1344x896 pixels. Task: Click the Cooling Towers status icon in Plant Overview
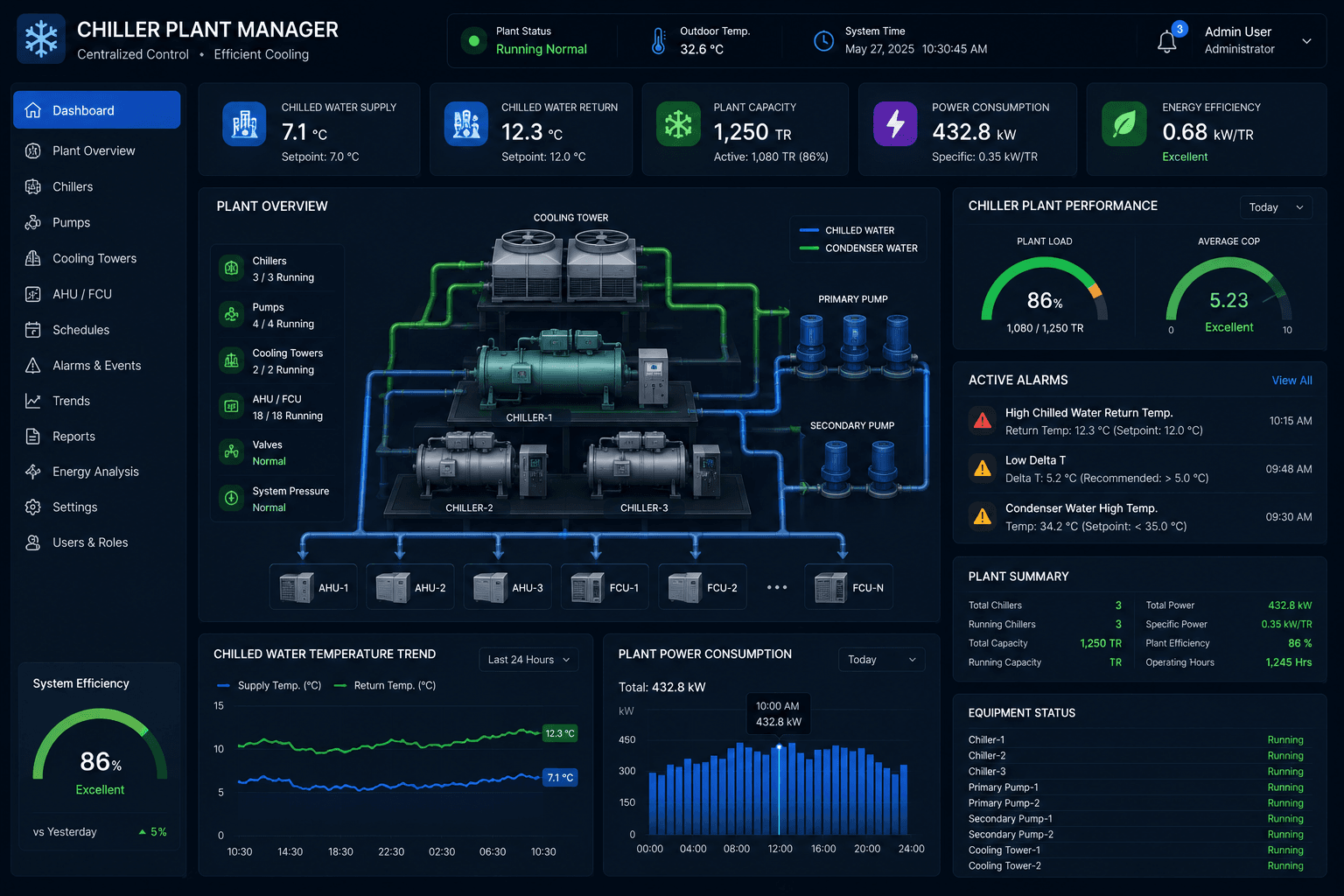tap(232, 360)
